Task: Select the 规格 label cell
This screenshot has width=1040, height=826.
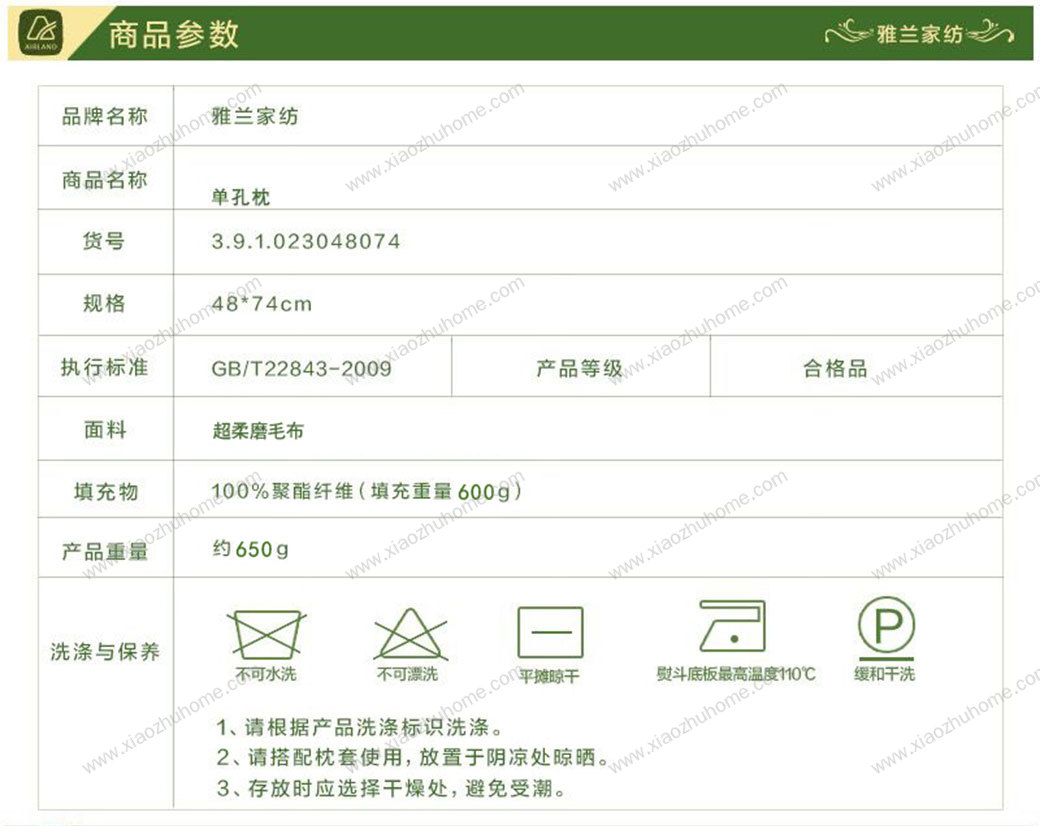Action: (105, 304)
